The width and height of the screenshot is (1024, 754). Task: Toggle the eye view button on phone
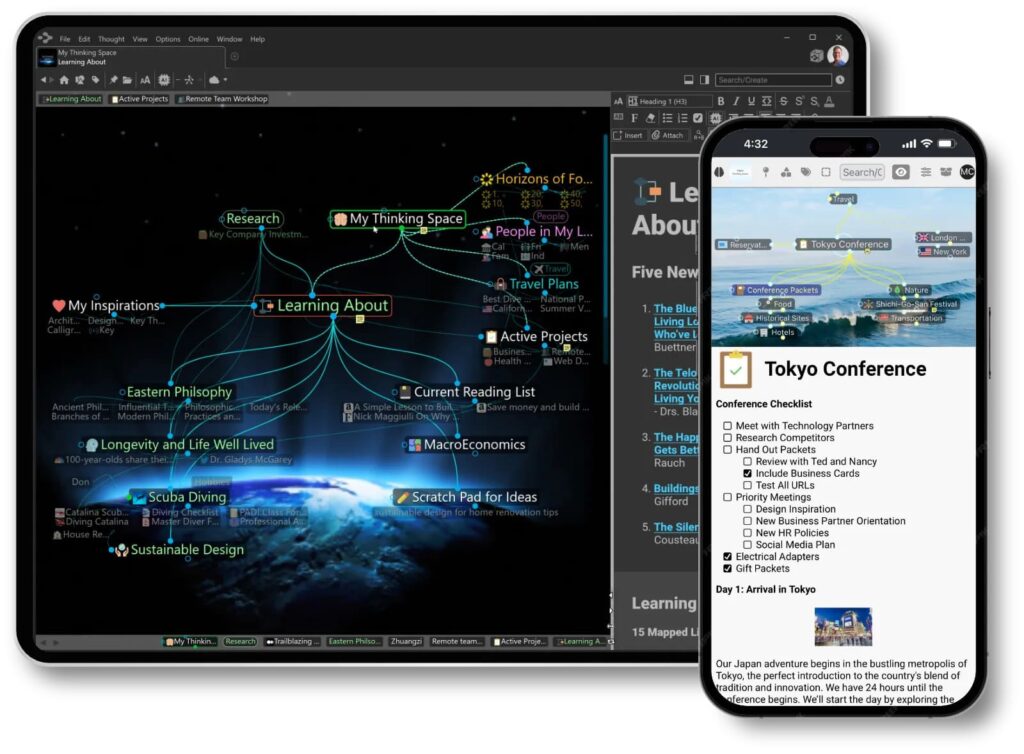coord(901,172)
